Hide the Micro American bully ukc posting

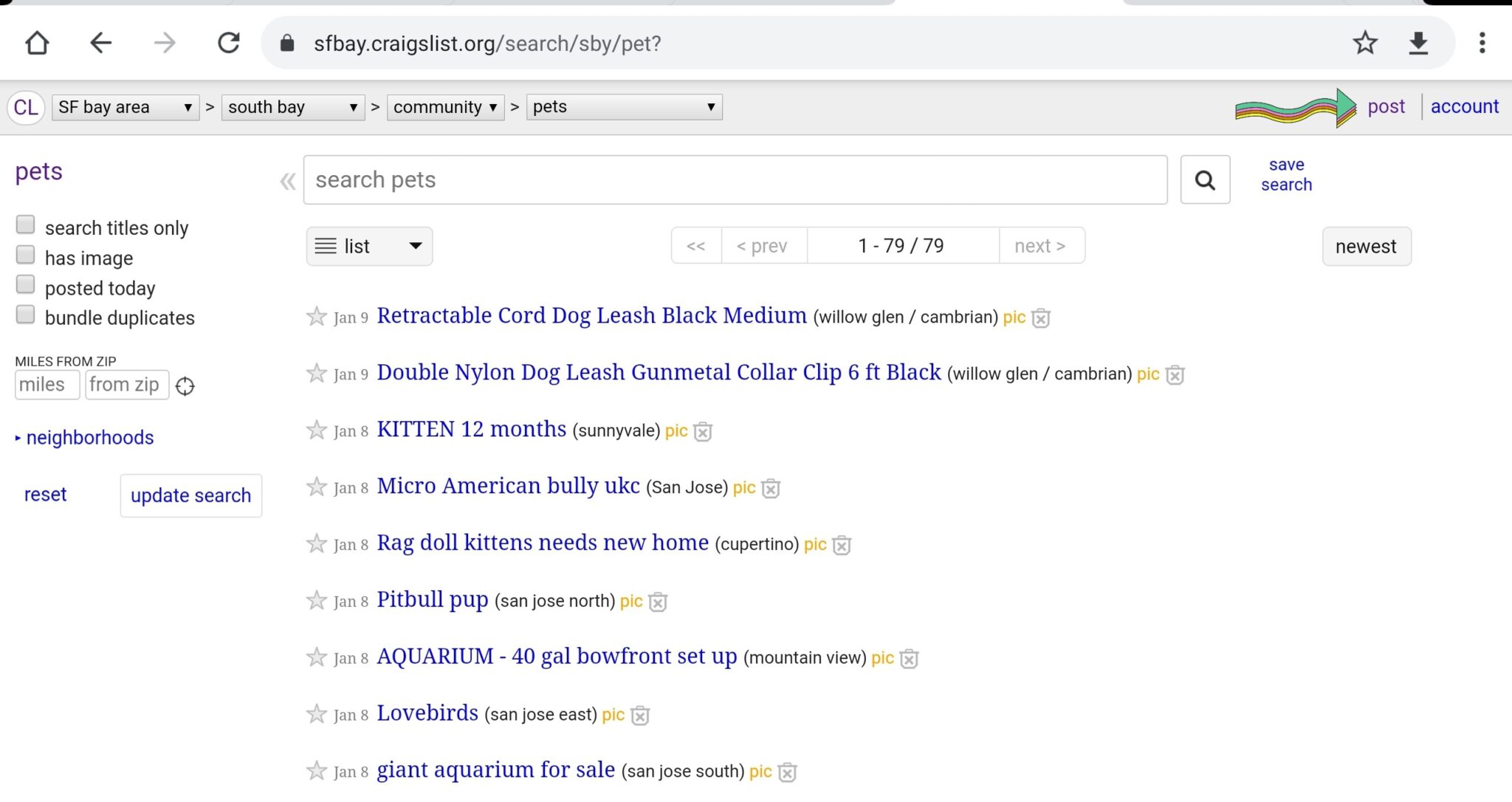(x=771, y=488)
